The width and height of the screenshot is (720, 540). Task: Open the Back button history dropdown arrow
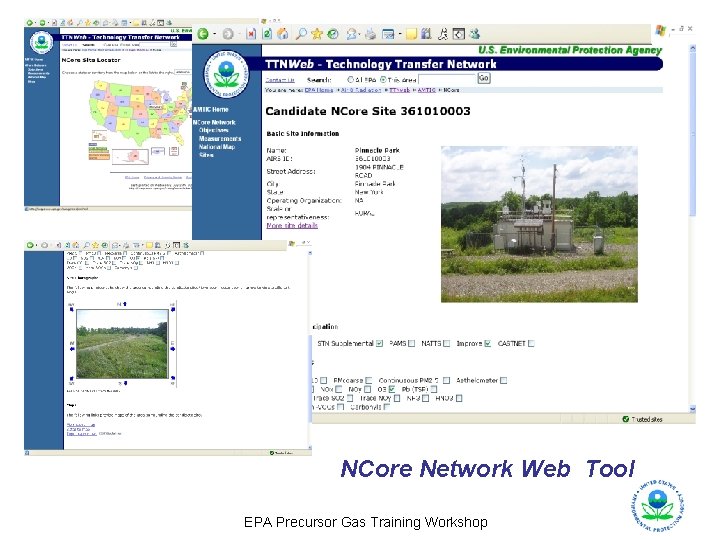[215, 34]
